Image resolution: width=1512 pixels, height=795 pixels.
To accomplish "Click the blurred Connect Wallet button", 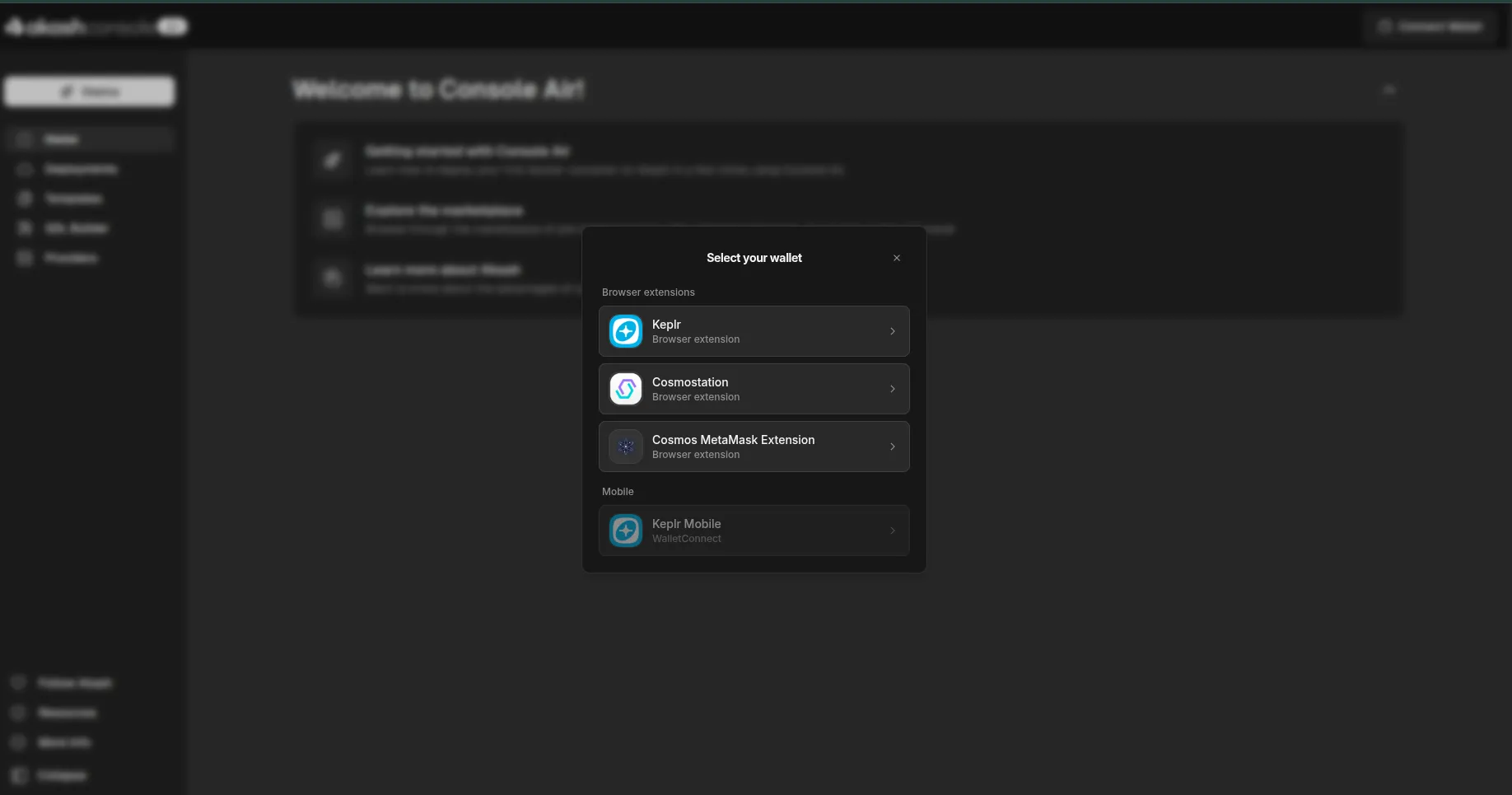I will pyautogui.click(x=1432, y=26).
